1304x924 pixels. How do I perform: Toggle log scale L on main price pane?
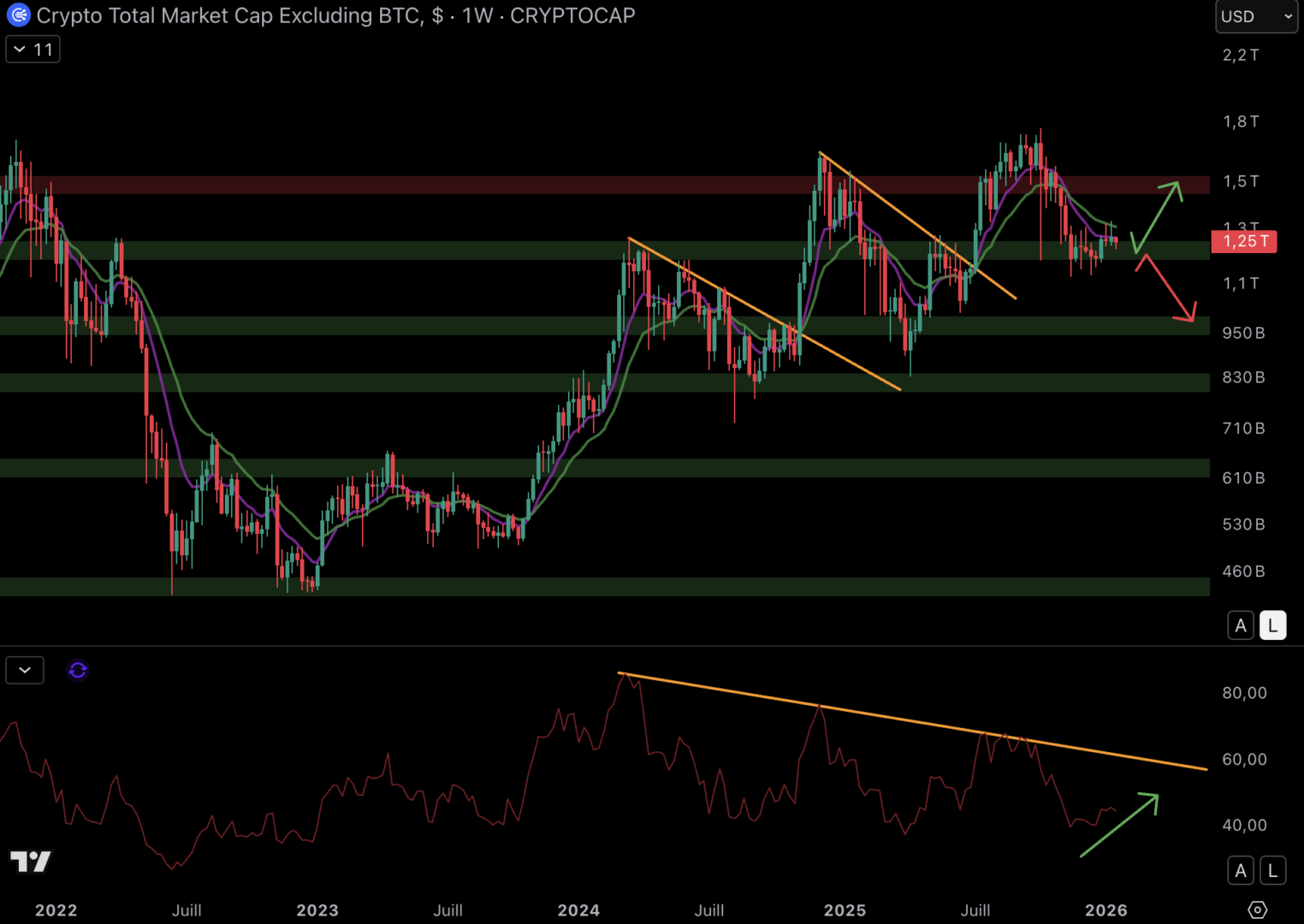(x=1272, y=625)
